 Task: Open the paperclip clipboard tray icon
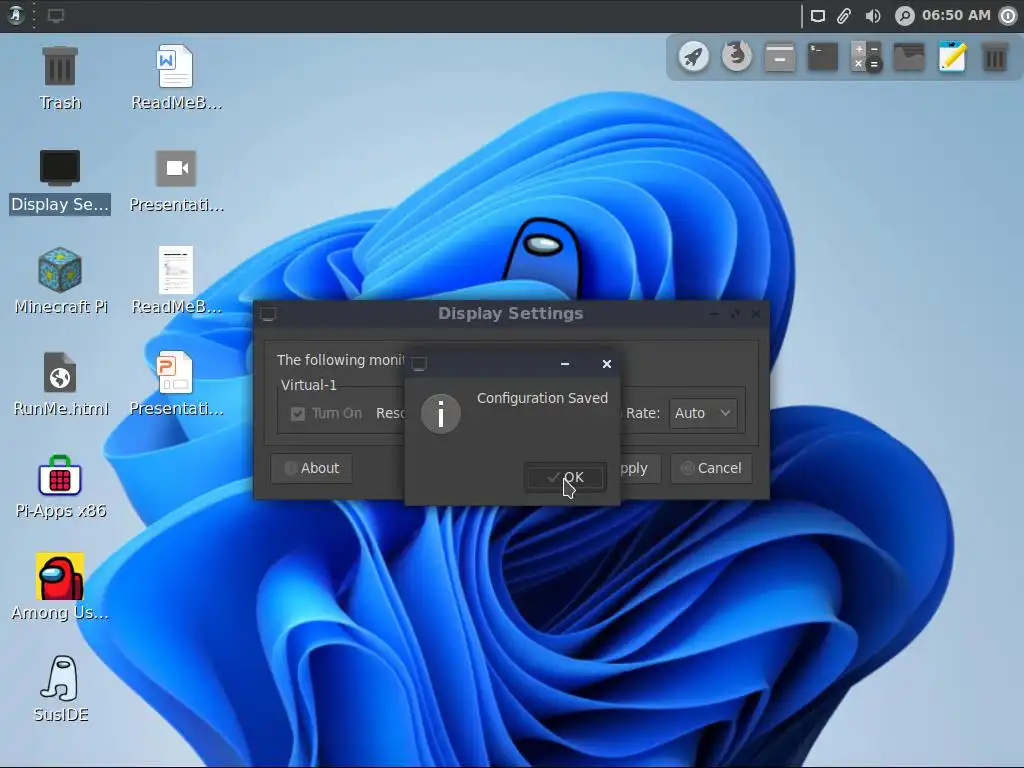click(x=844, y=16)
